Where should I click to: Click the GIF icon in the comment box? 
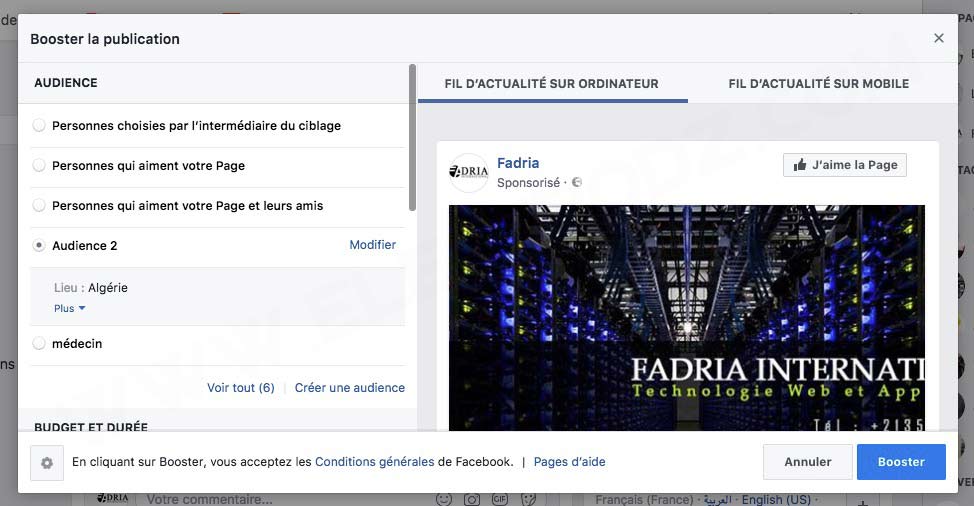tap(500, 499)
